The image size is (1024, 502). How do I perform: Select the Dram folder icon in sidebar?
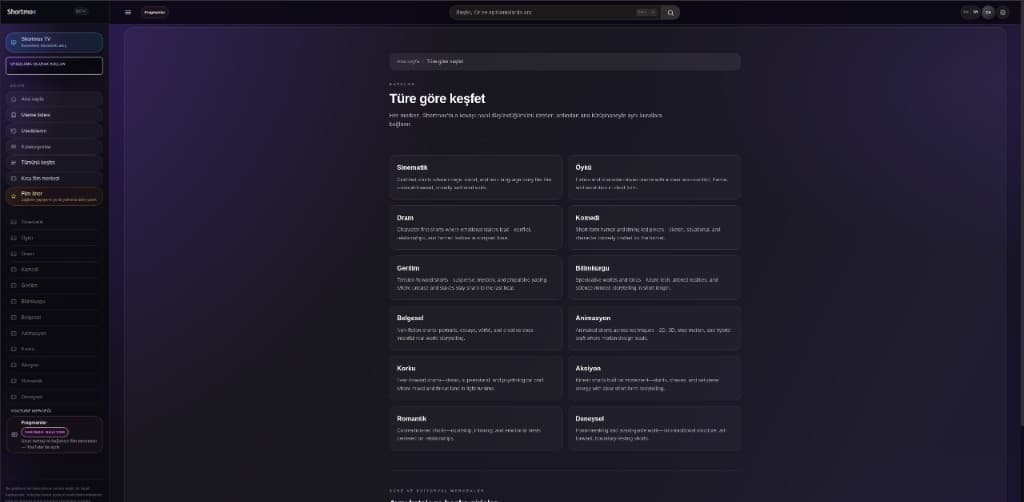pyautogui.click(x=14, y=254)
